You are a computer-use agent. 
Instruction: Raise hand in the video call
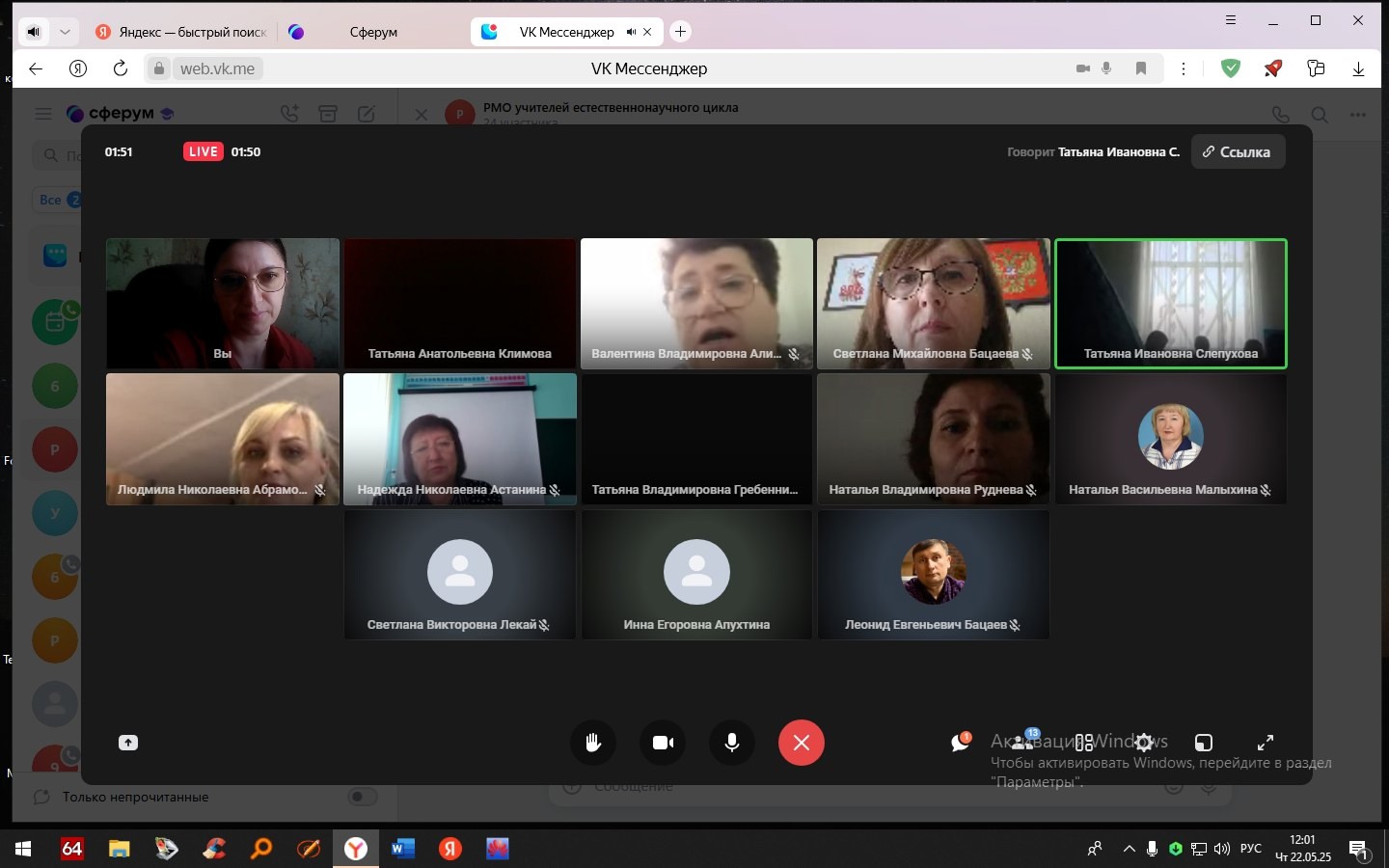tap(593, 743)
